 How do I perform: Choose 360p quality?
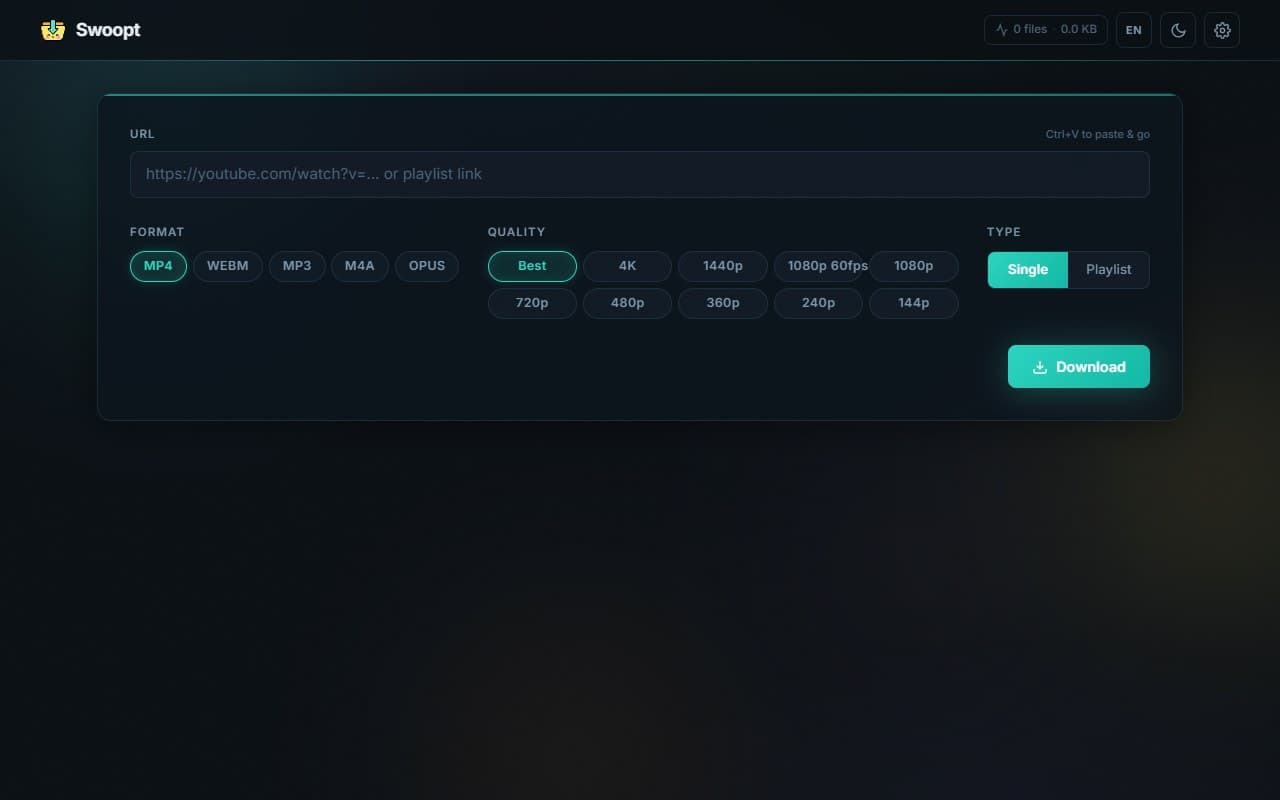click(x=723, y=303)
